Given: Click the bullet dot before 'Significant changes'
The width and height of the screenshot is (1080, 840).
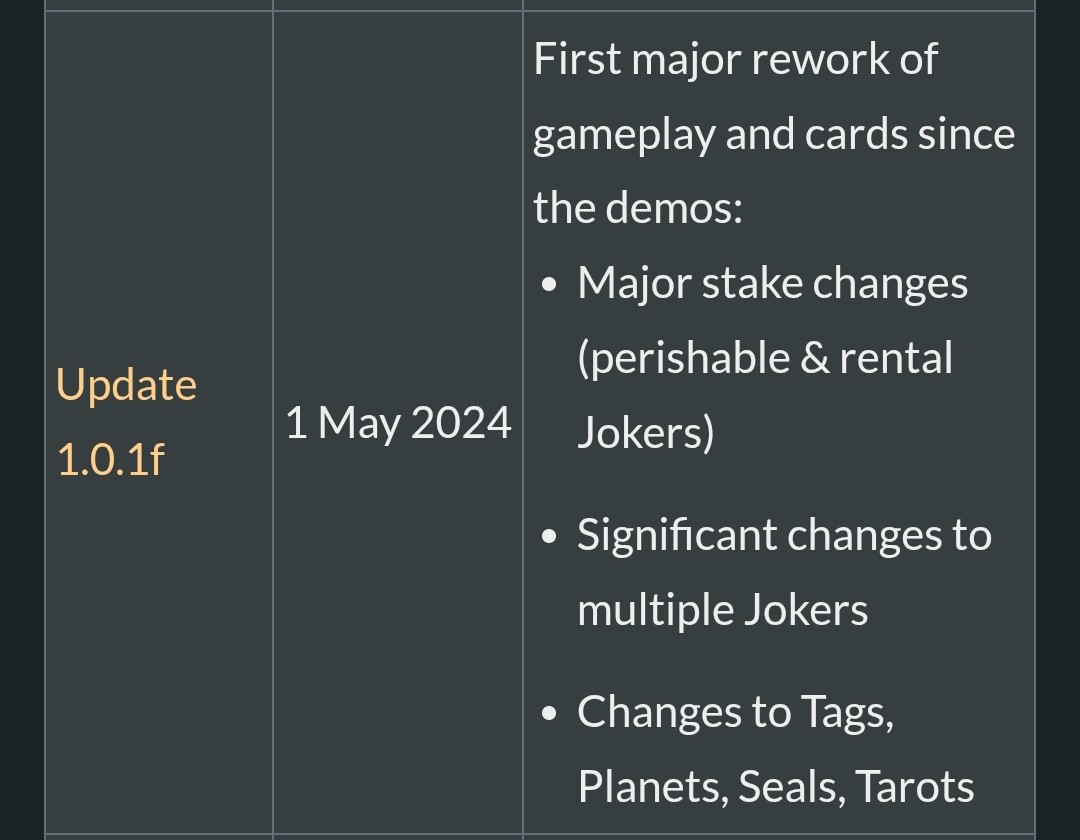Looking at the screenshot, I should point(549,536).
